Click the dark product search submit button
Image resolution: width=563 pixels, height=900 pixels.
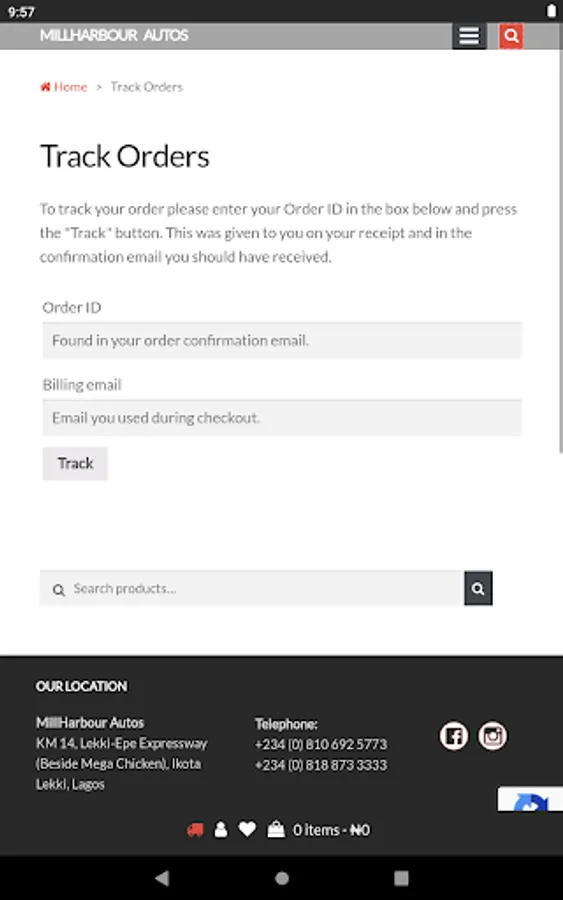point(478,588)
